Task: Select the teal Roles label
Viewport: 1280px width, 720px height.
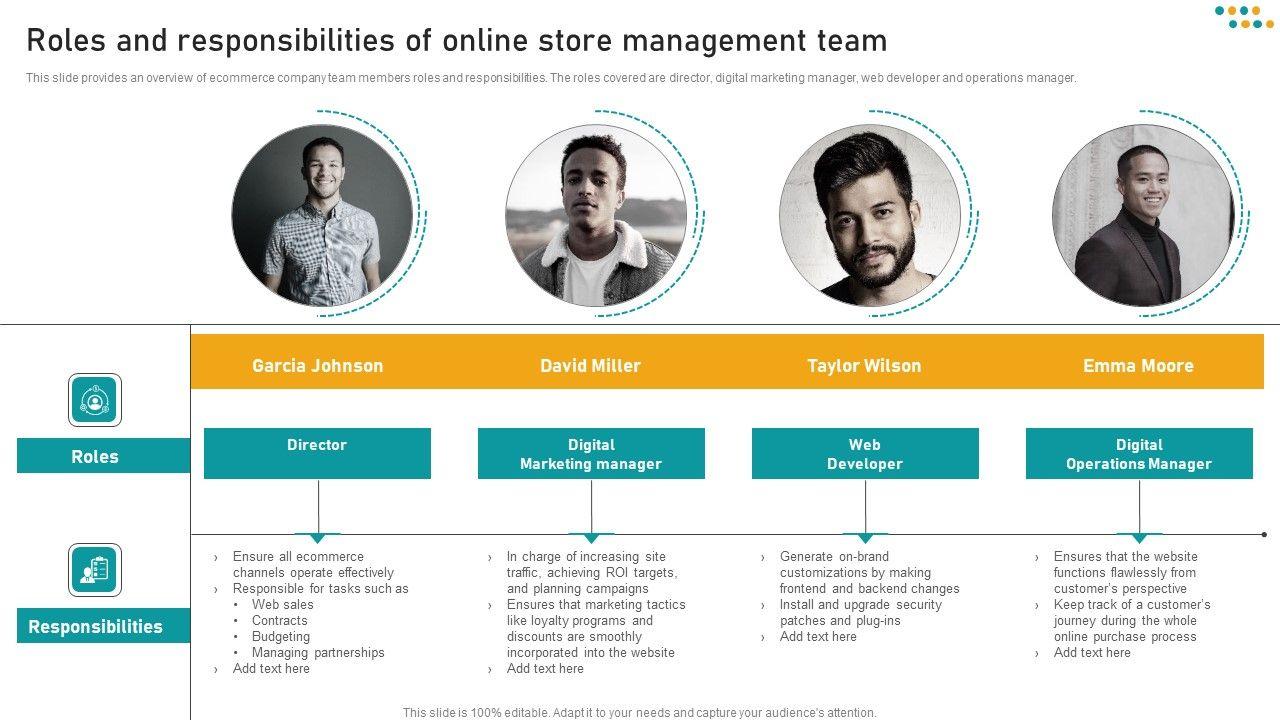Action: point(103,456)
